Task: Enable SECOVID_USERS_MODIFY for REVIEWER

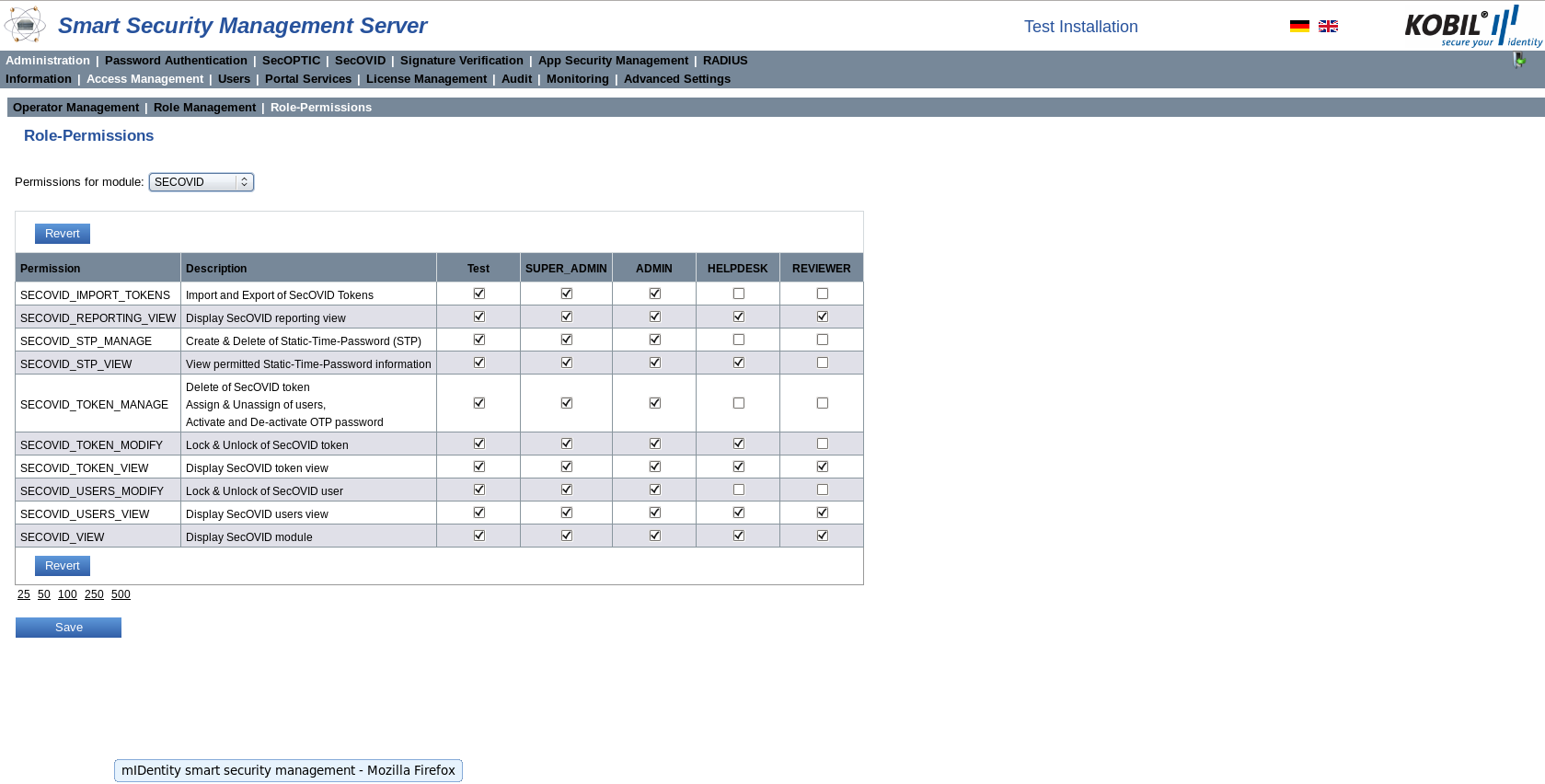Action: tap(823, 490)
